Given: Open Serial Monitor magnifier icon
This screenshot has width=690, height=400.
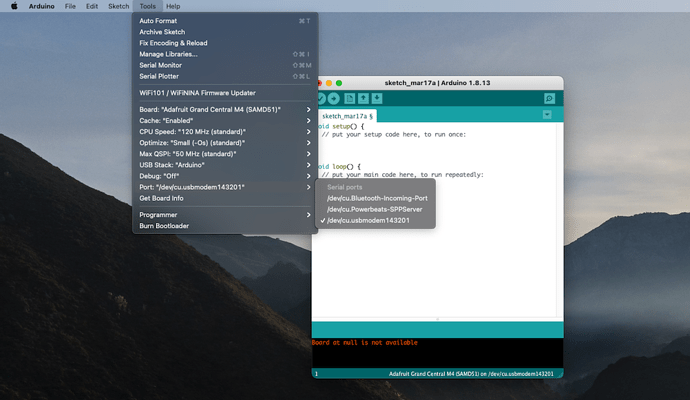Looking at the screenshot, I should (x=549, y=99).
